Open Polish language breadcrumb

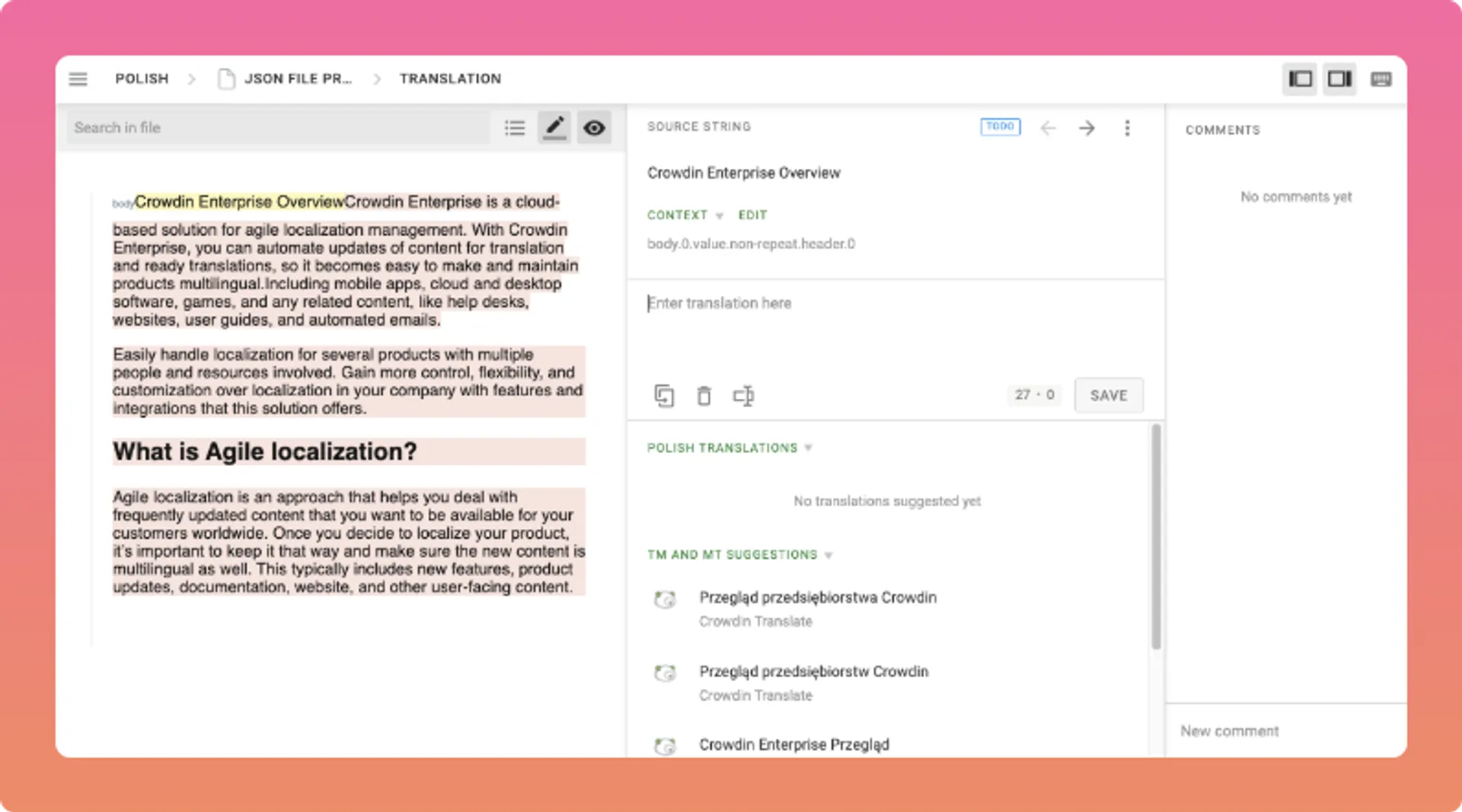coord(142,79)
